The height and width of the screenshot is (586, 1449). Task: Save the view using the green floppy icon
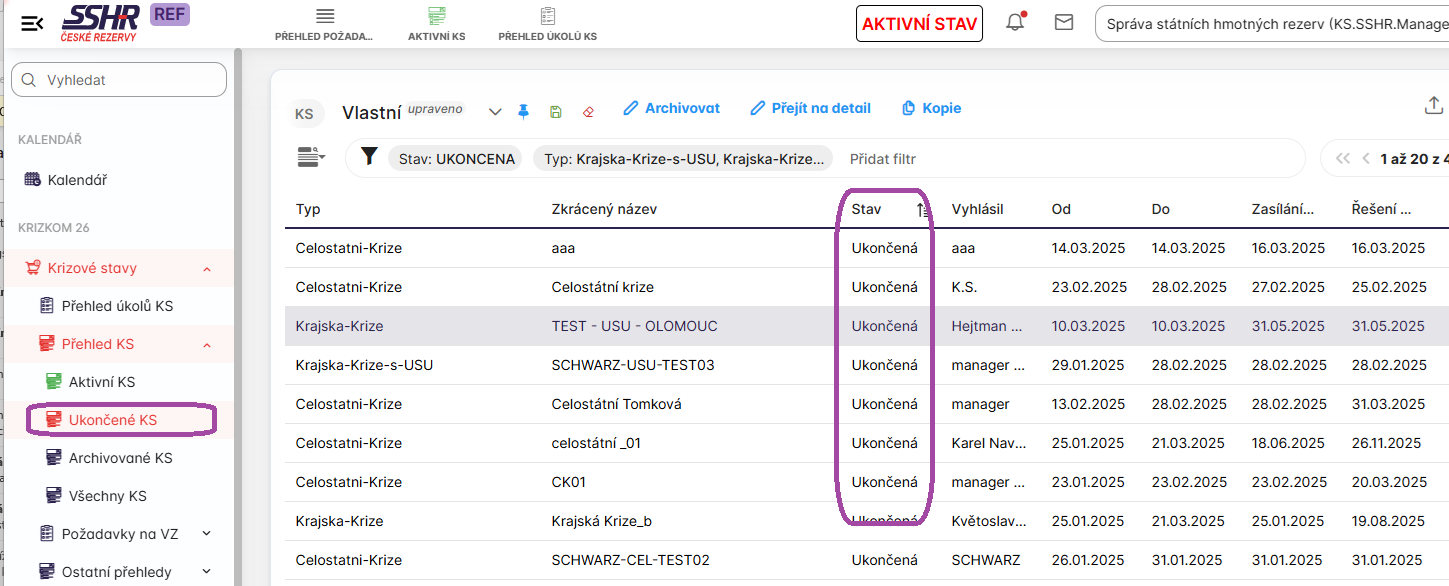tap(556, 111)
